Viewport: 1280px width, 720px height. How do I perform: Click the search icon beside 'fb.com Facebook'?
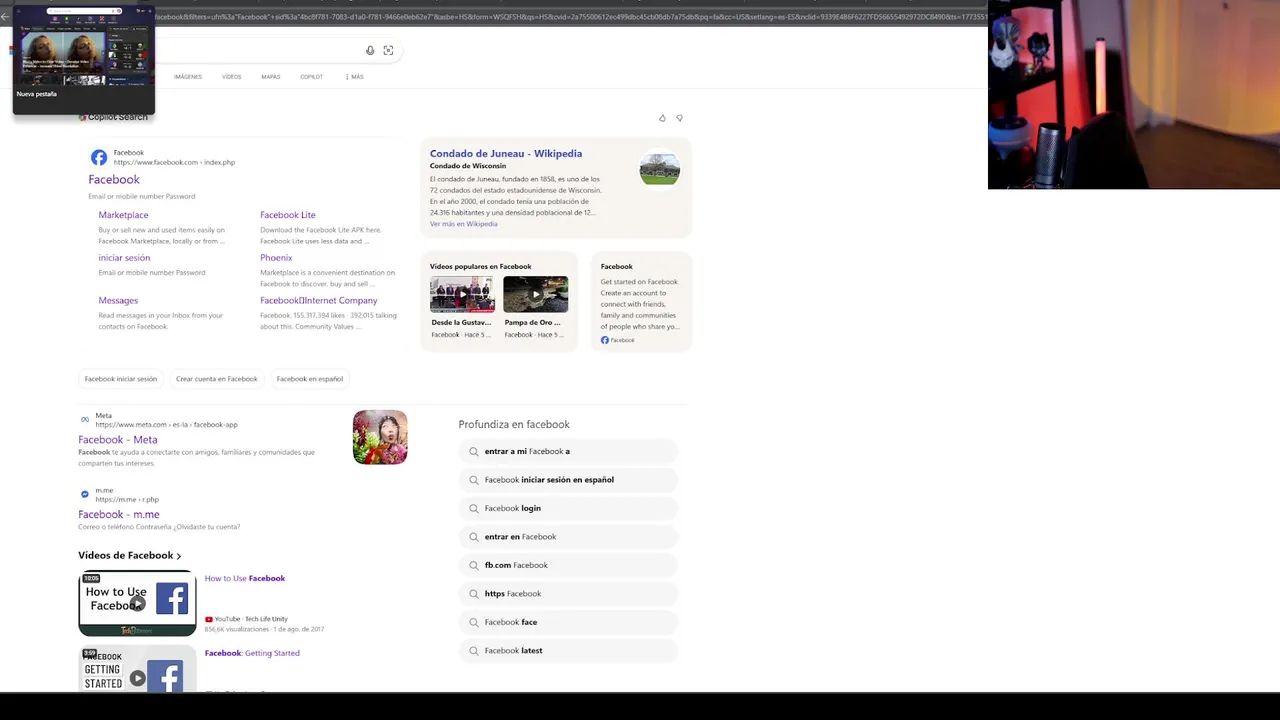pyautogui.click(x=474, y=565)
